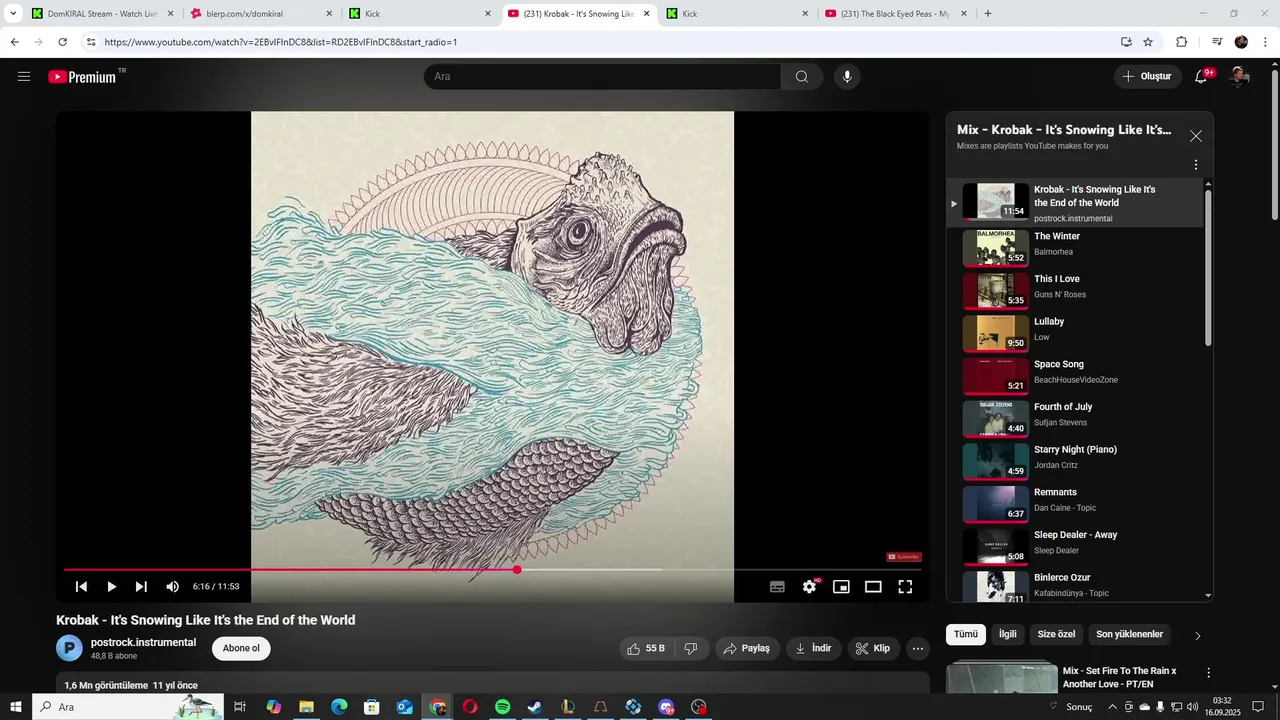The height and width of the screenshot is (720, 1280).
Task: Open player settings gear
Action: pyautogui.click(x=810, y=587)
